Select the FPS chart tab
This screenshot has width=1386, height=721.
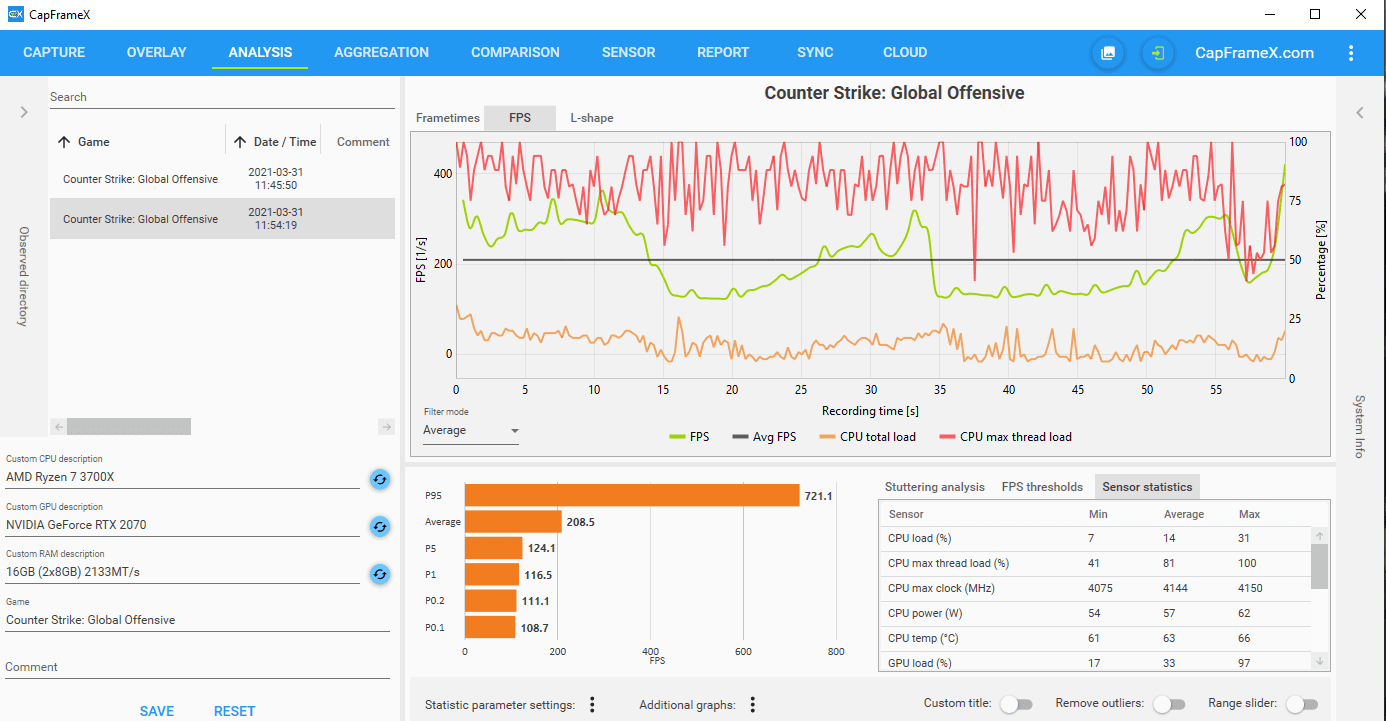pos(520,118)
